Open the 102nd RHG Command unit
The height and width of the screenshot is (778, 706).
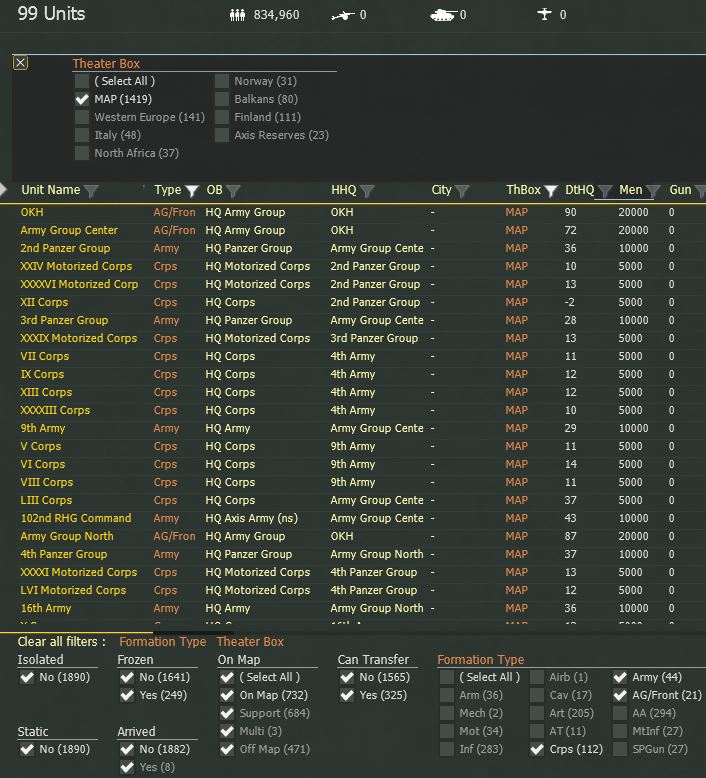point(76,519)
